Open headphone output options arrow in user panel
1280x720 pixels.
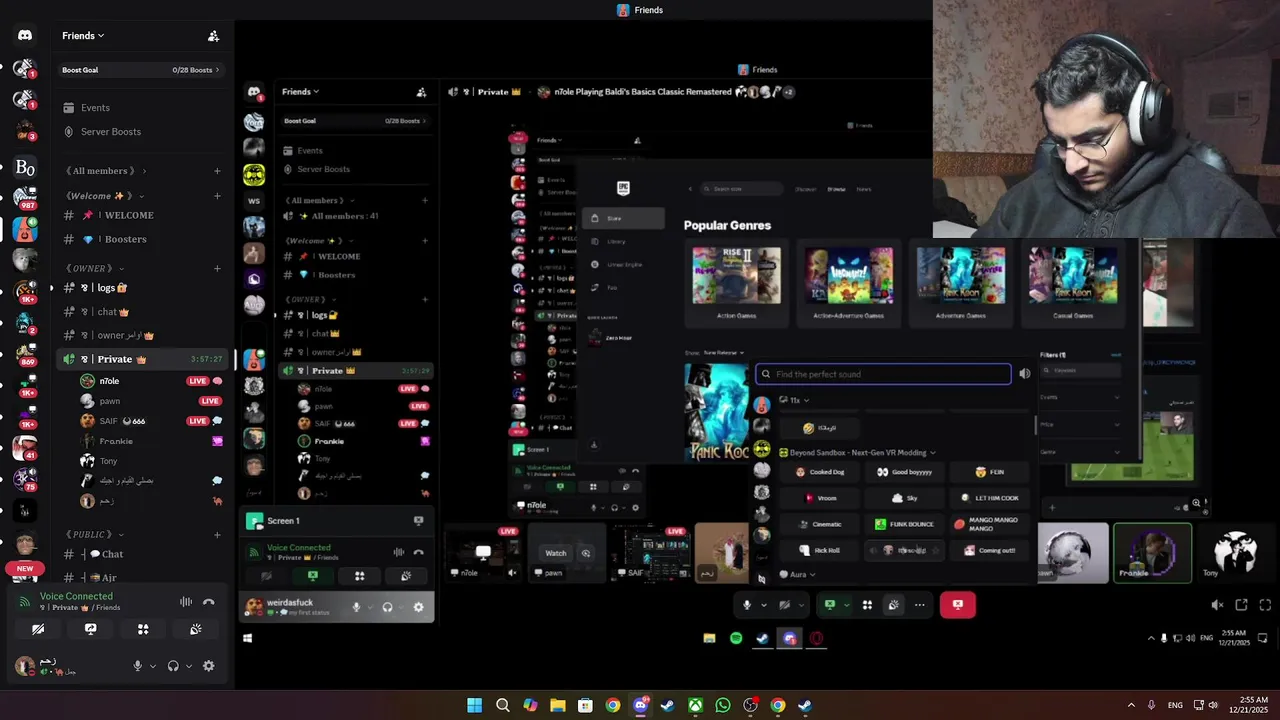(x=188, y=666)
